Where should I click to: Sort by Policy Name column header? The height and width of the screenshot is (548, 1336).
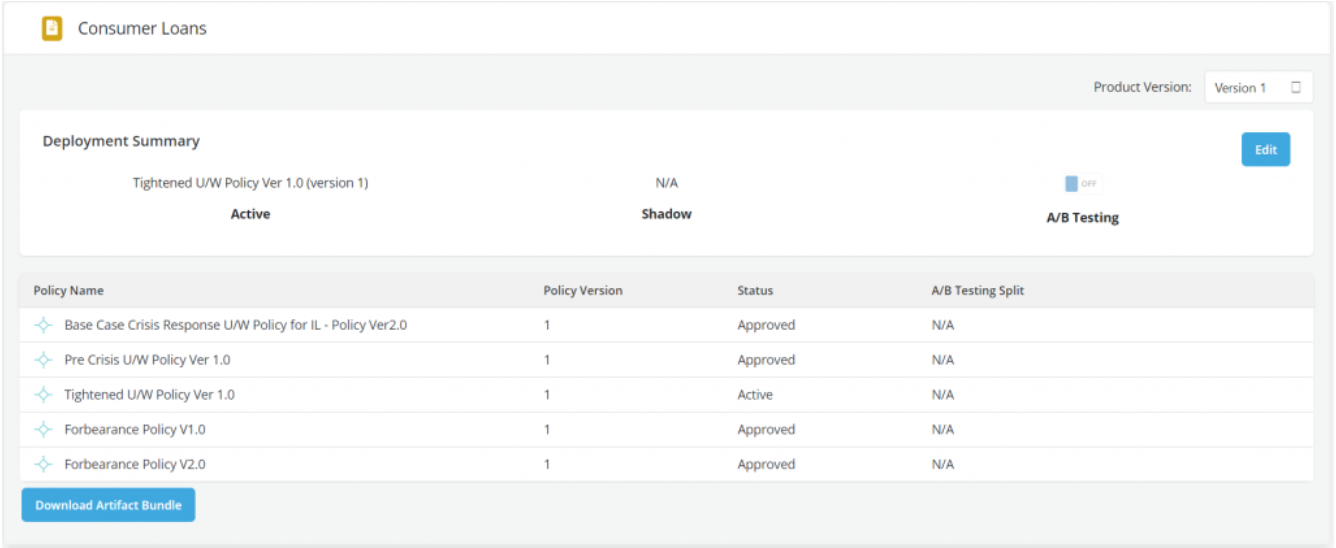(x=69, y=291)
